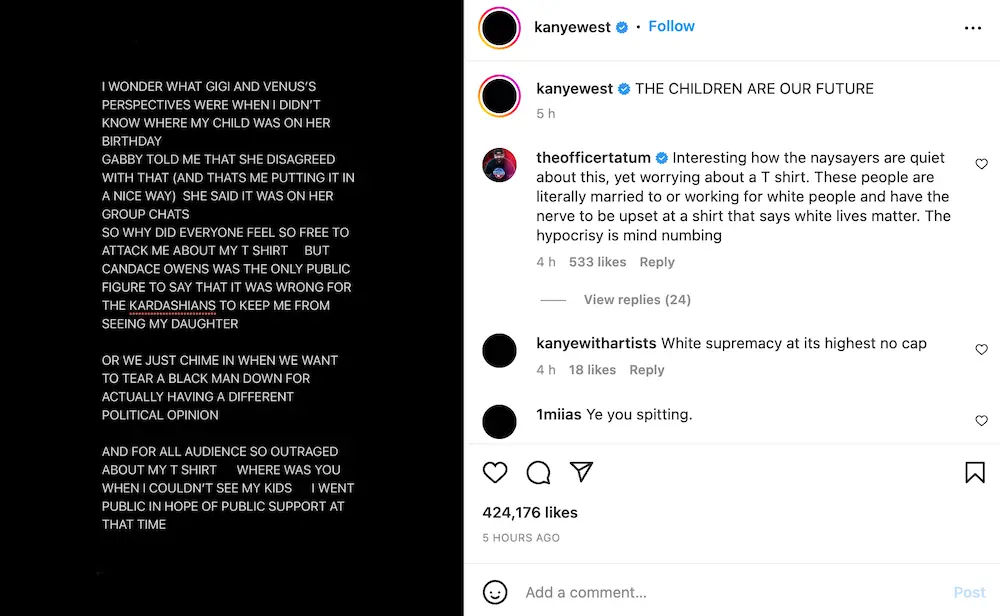Reply to theofficertatum's comment
This screenshot has height=616, width=1000.
pos(657,261)
